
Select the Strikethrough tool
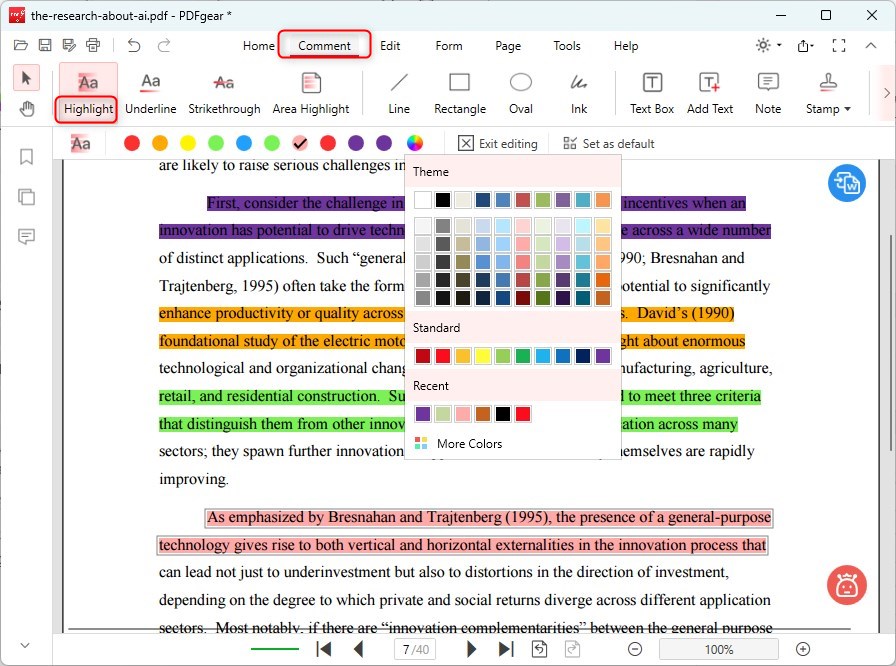pyautogui.click(x=224, y=93)
